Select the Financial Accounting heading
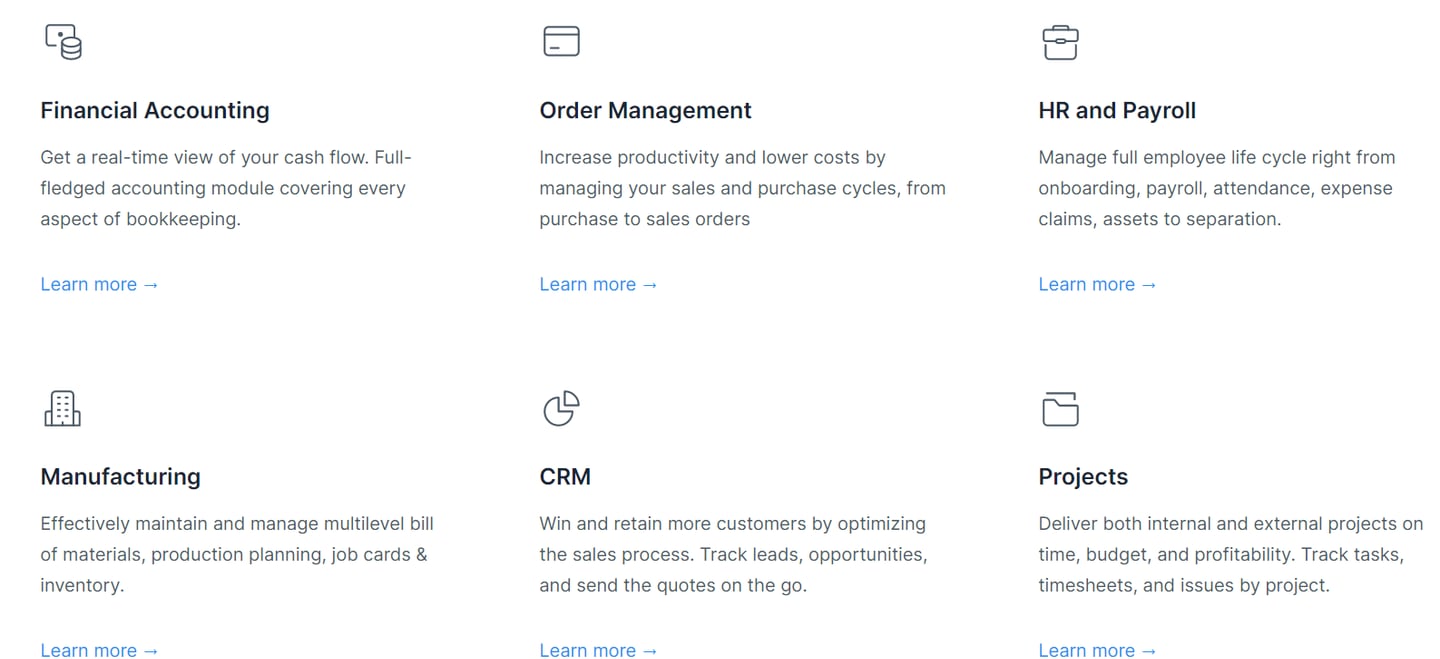This screenshot has height=659, width=1440. click(155, 110)
